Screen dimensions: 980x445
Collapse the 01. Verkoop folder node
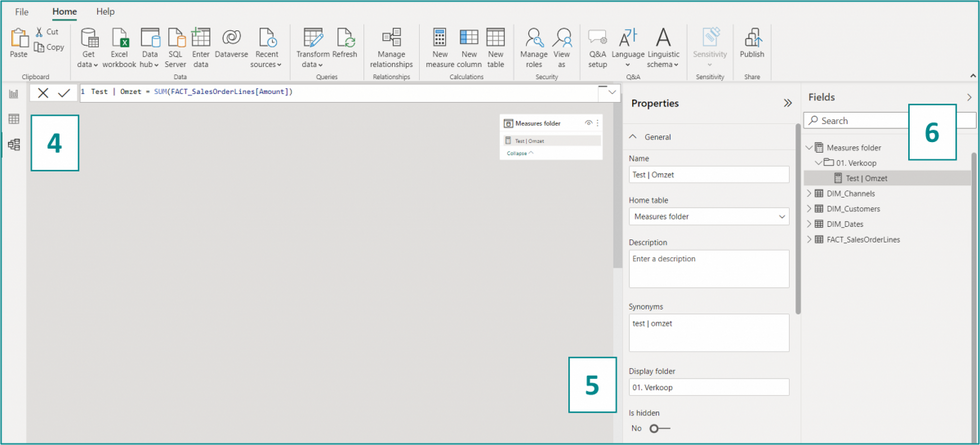click(818, 162)
